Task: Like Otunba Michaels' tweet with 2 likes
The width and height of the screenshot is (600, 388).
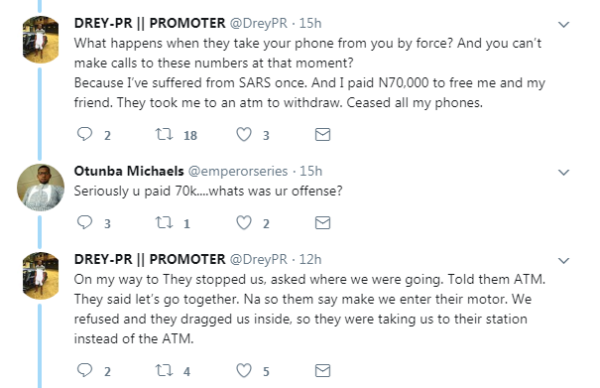Action: [x=244, y=222]
